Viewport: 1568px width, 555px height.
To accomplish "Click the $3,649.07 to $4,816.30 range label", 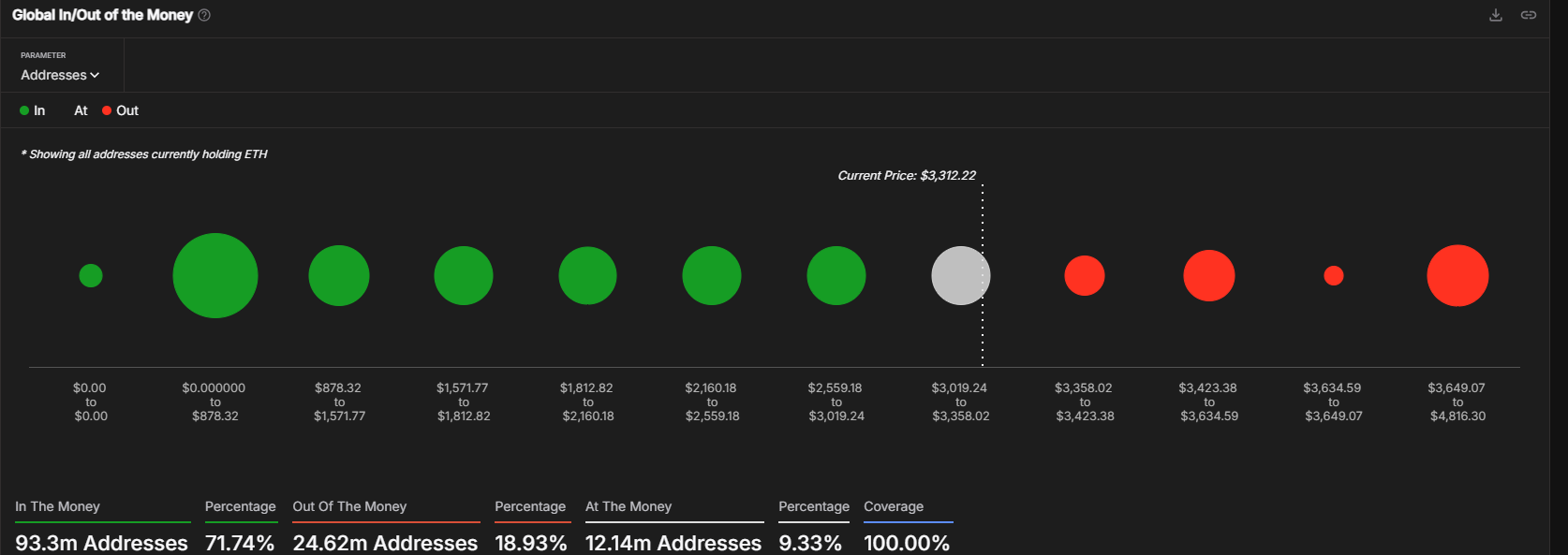I will [x=1457, y=402].
